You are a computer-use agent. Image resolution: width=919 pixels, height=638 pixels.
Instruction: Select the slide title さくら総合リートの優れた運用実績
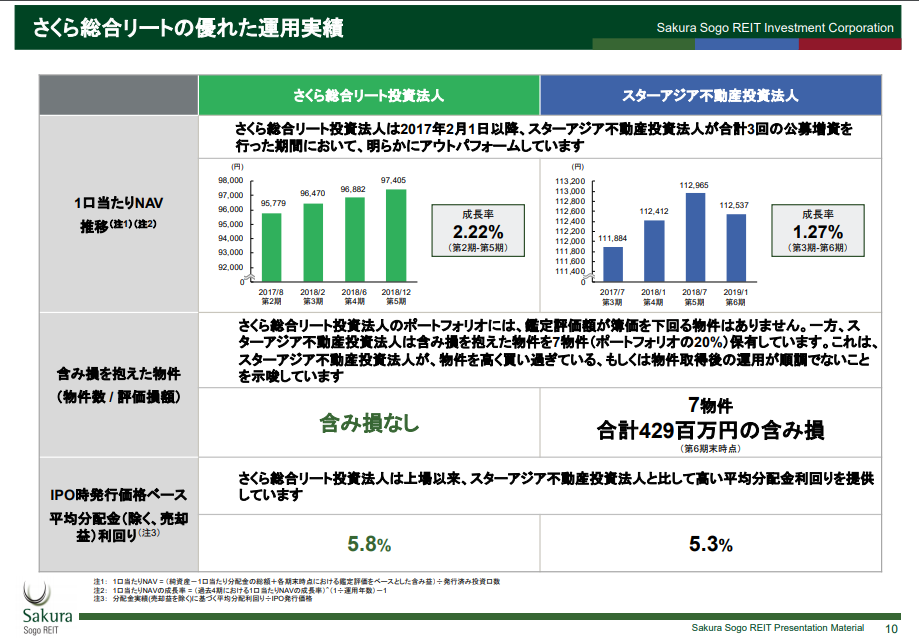188,28
